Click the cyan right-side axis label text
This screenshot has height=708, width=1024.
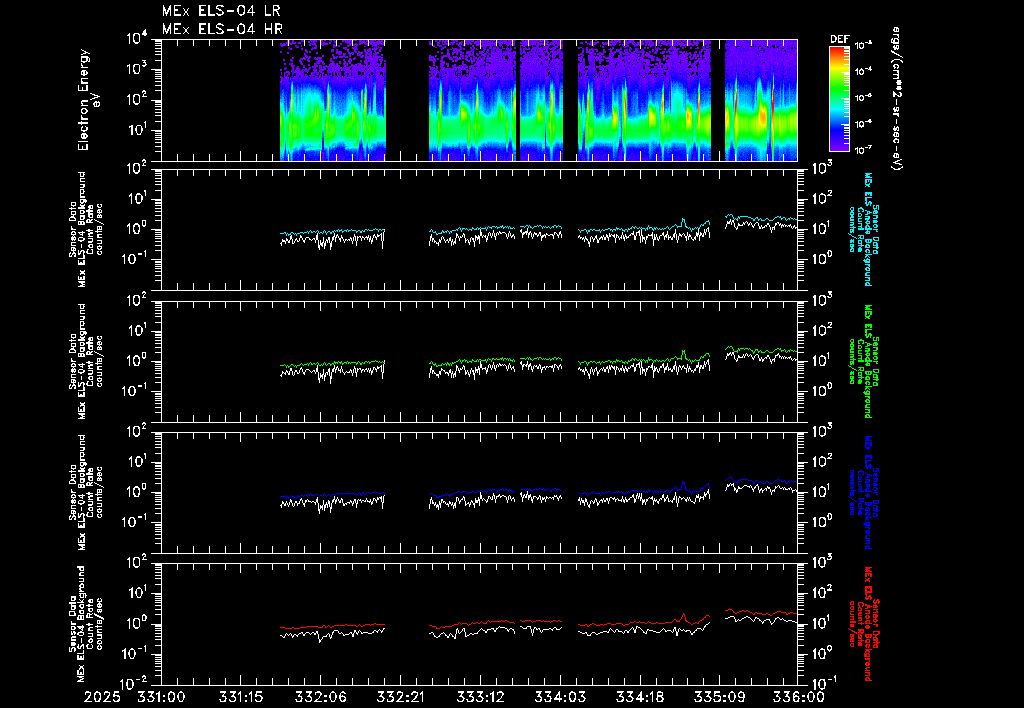click(863, 229)
